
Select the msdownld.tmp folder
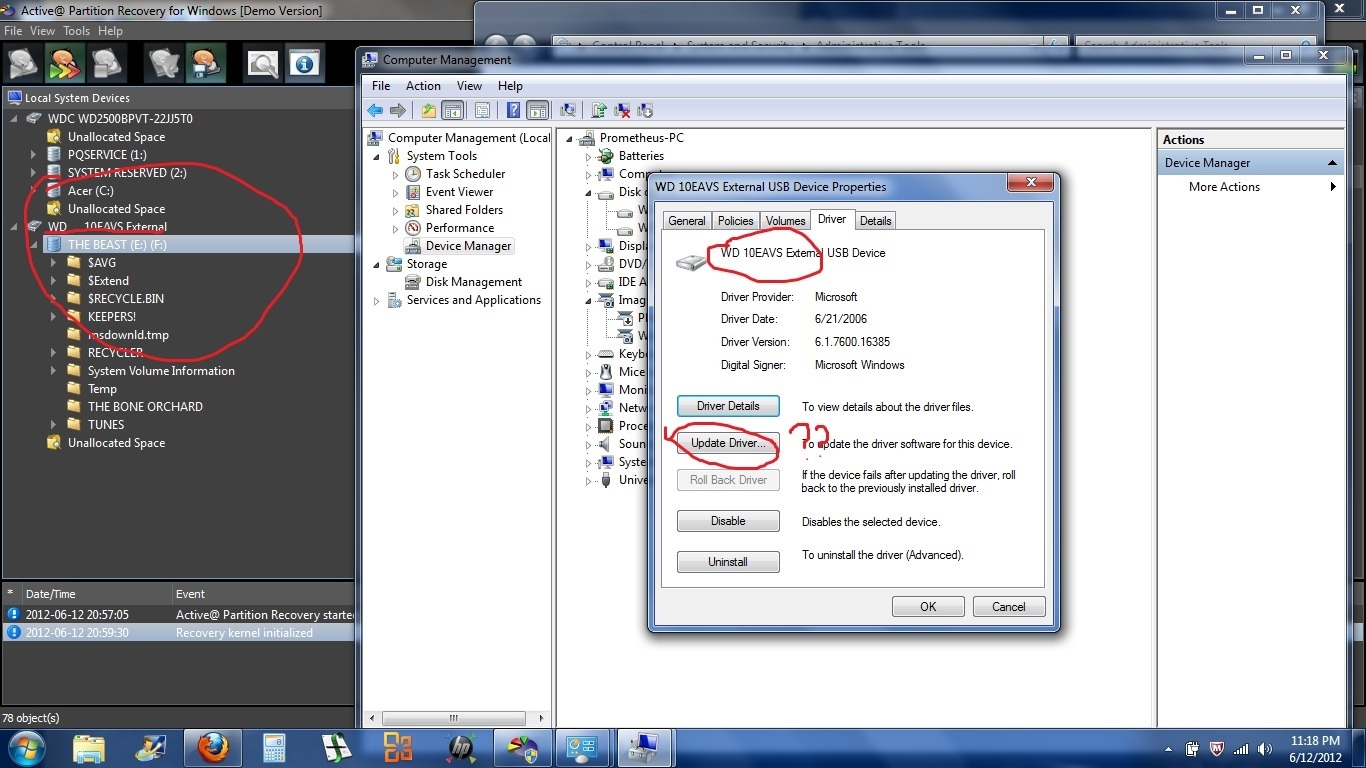128,335
